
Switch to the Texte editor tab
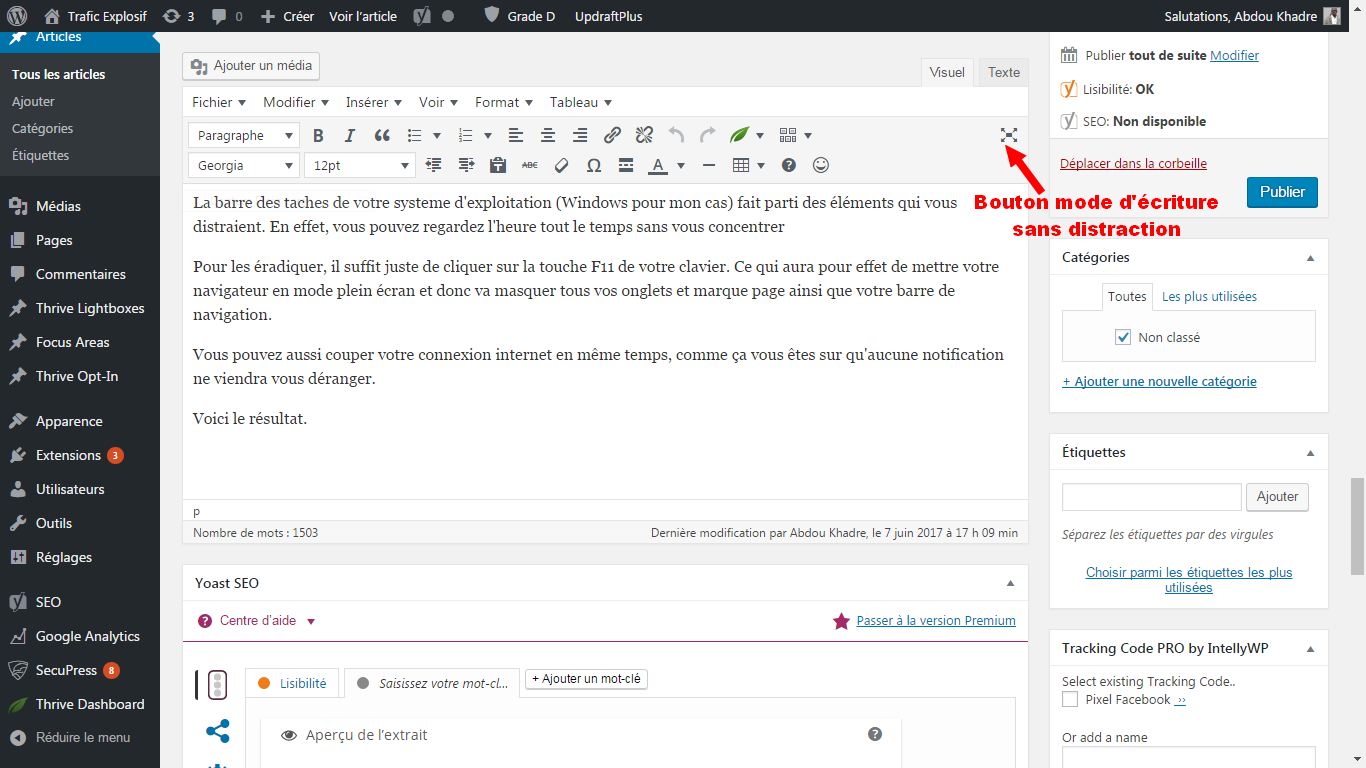pos(1003,72)
